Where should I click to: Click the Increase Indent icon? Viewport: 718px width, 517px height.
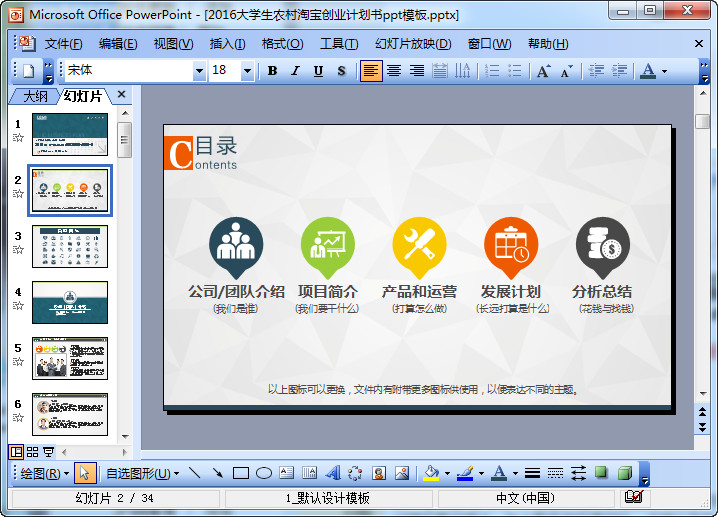[619, 71]
